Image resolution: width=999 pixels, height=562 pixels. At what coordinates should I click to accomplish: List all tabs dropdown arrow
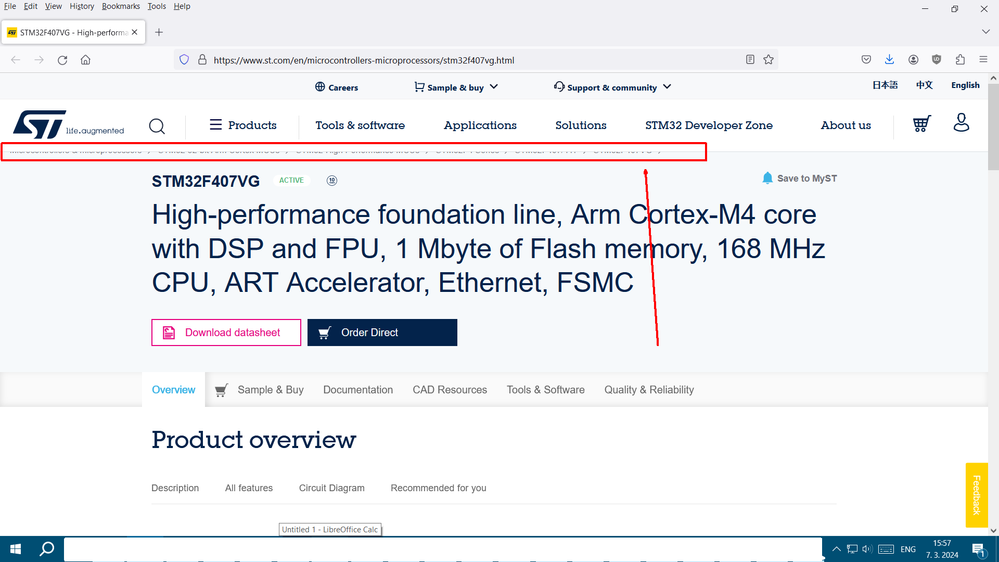point(985,32)
